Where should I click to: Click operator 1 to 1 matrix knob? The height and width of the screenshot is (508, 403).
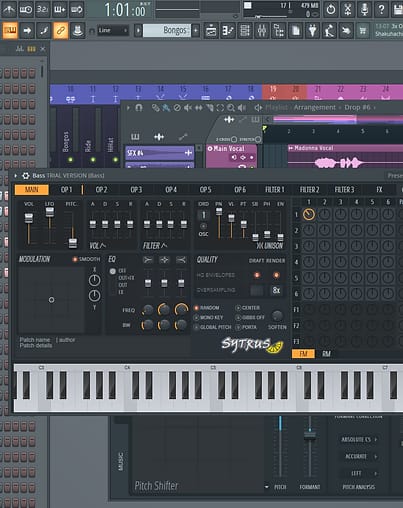309,214
